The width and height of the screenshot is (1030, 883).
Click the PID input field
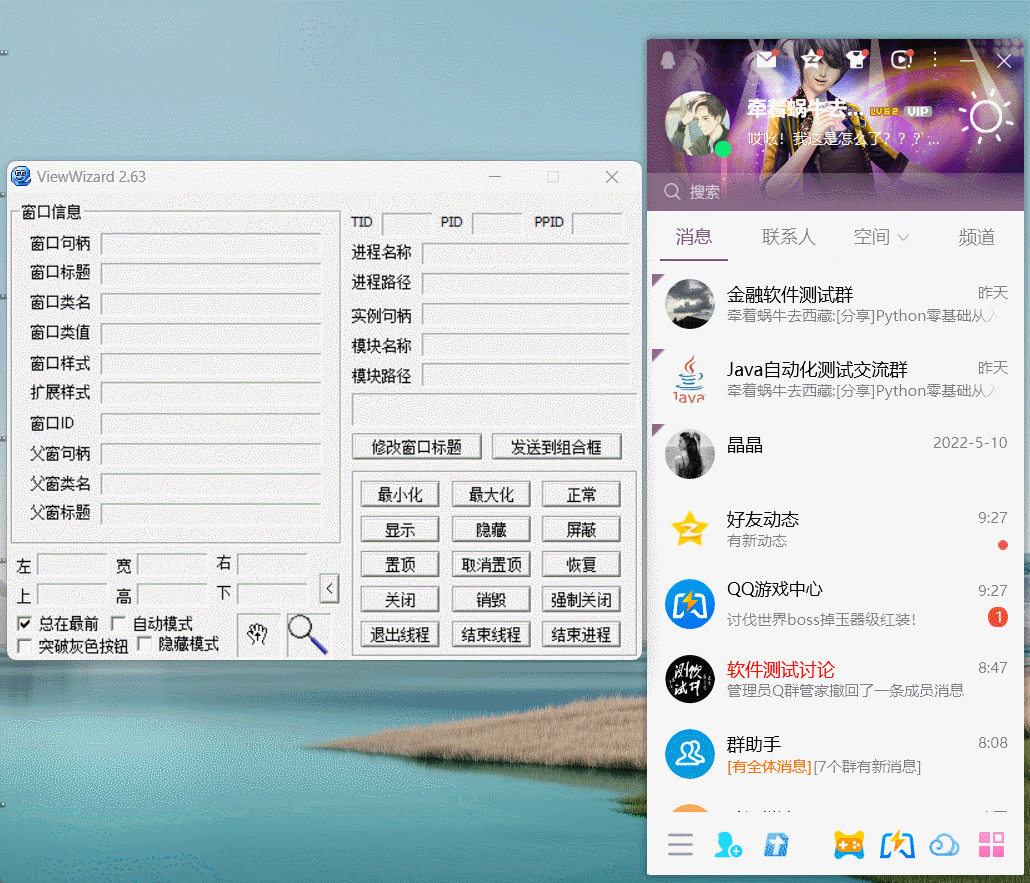point(497,223)
